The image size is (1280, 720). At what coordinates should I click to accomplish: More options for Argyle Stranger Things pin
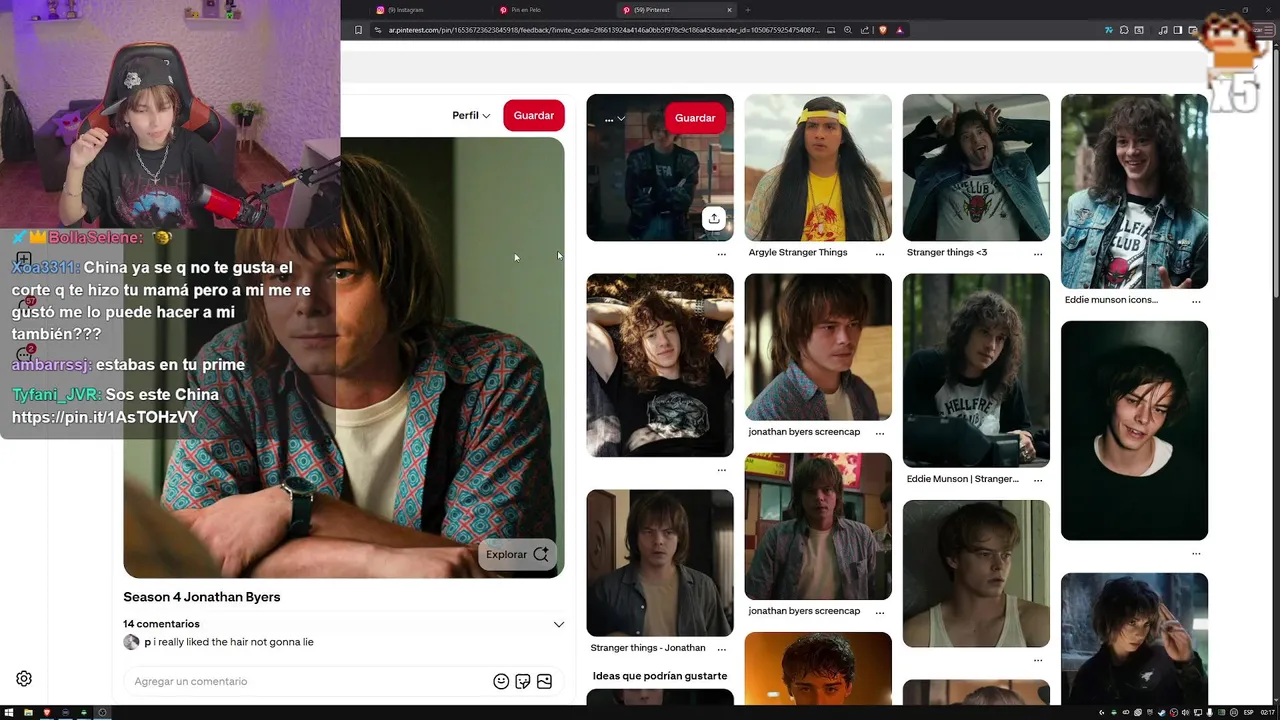880,254
